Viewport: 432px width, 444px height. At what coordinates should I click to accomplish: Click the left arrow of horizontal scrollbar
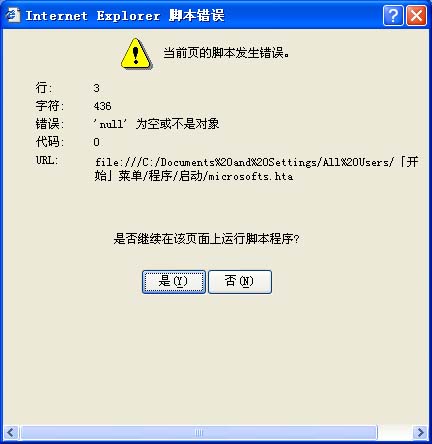coord(11,433)
